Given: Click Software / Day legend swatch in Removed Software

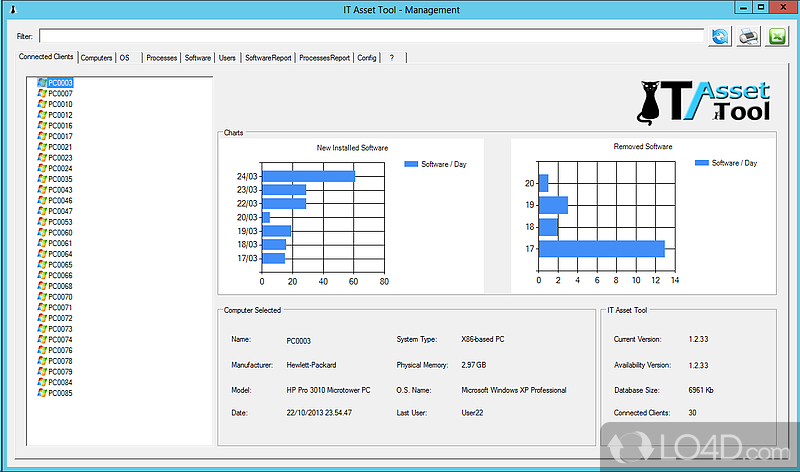Looking at the screenshot, I should (700, 162).
